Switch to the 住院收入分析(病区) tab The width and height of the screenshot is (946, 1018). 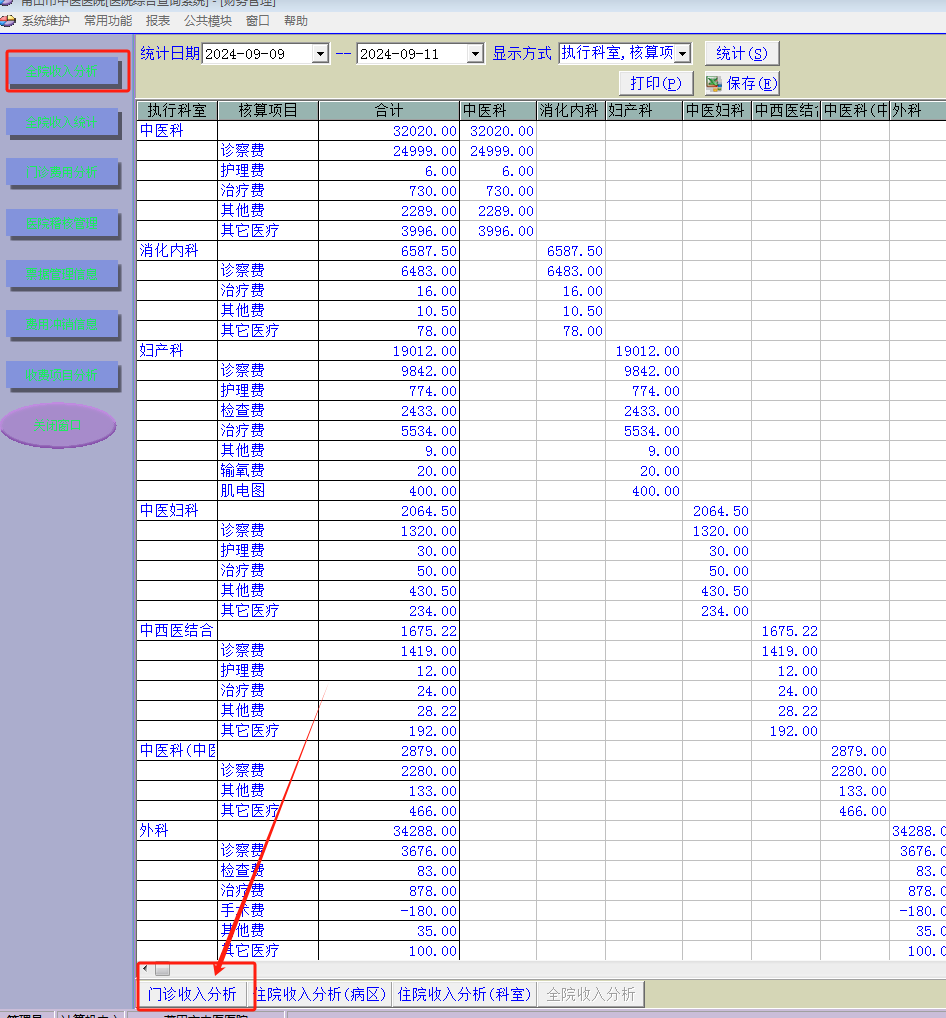click(x=319, y=994)
